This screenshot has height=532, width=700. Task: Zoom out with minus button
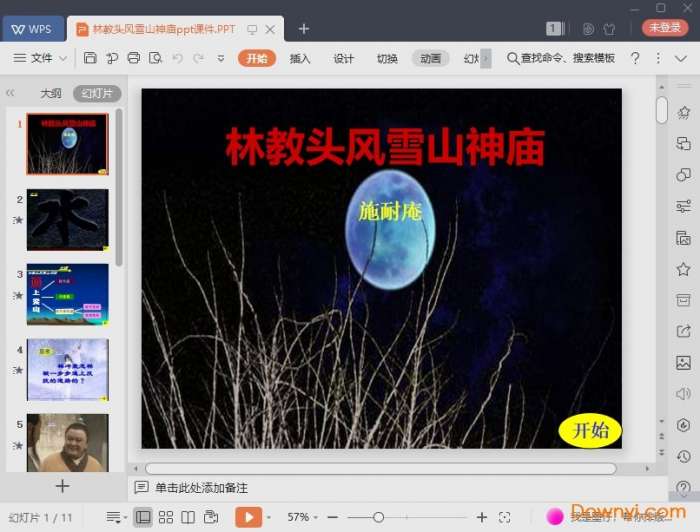click(333, 517)
